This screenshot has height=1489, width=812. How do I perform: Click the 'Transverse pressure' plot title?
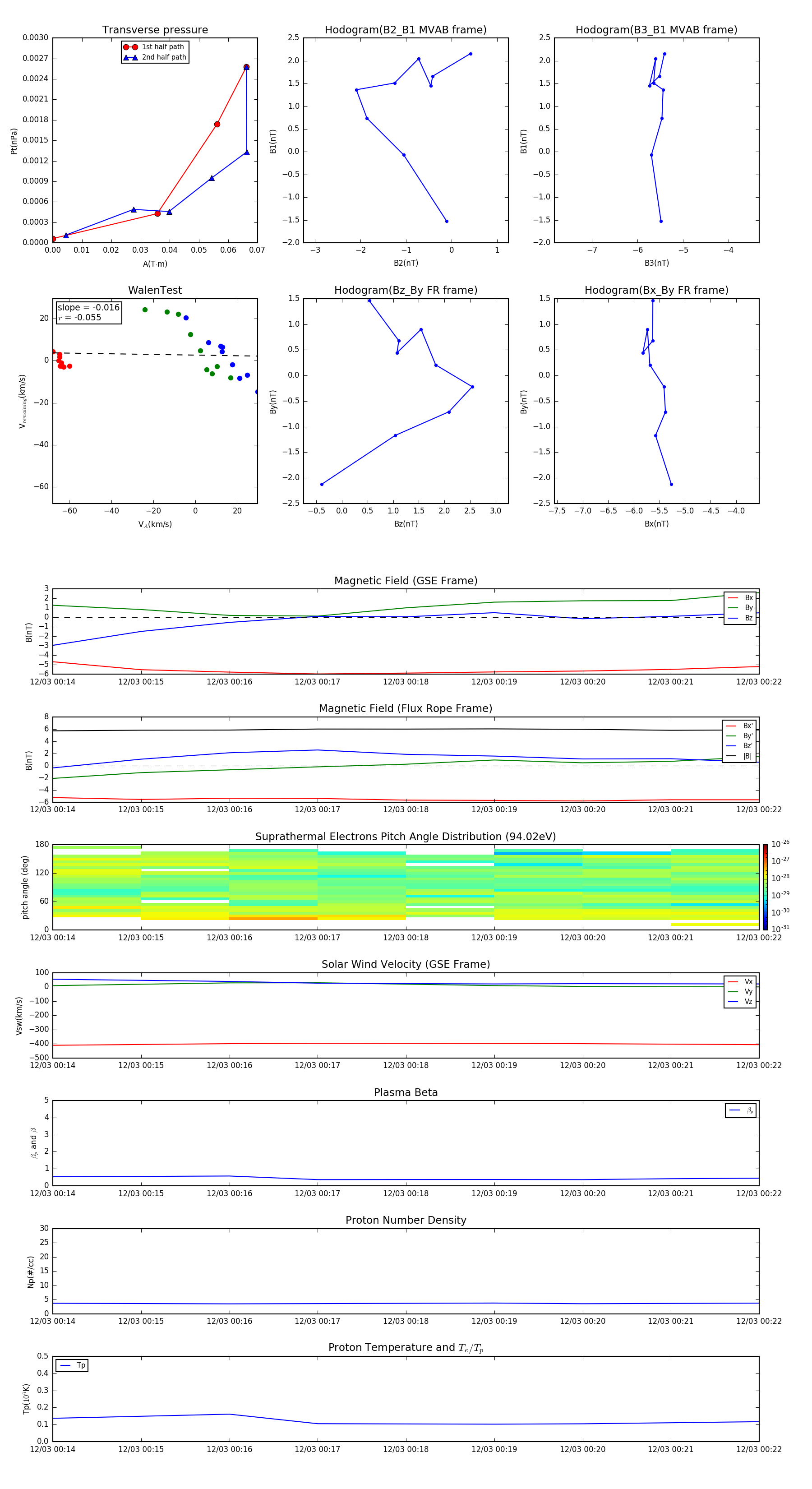[155, 30]
